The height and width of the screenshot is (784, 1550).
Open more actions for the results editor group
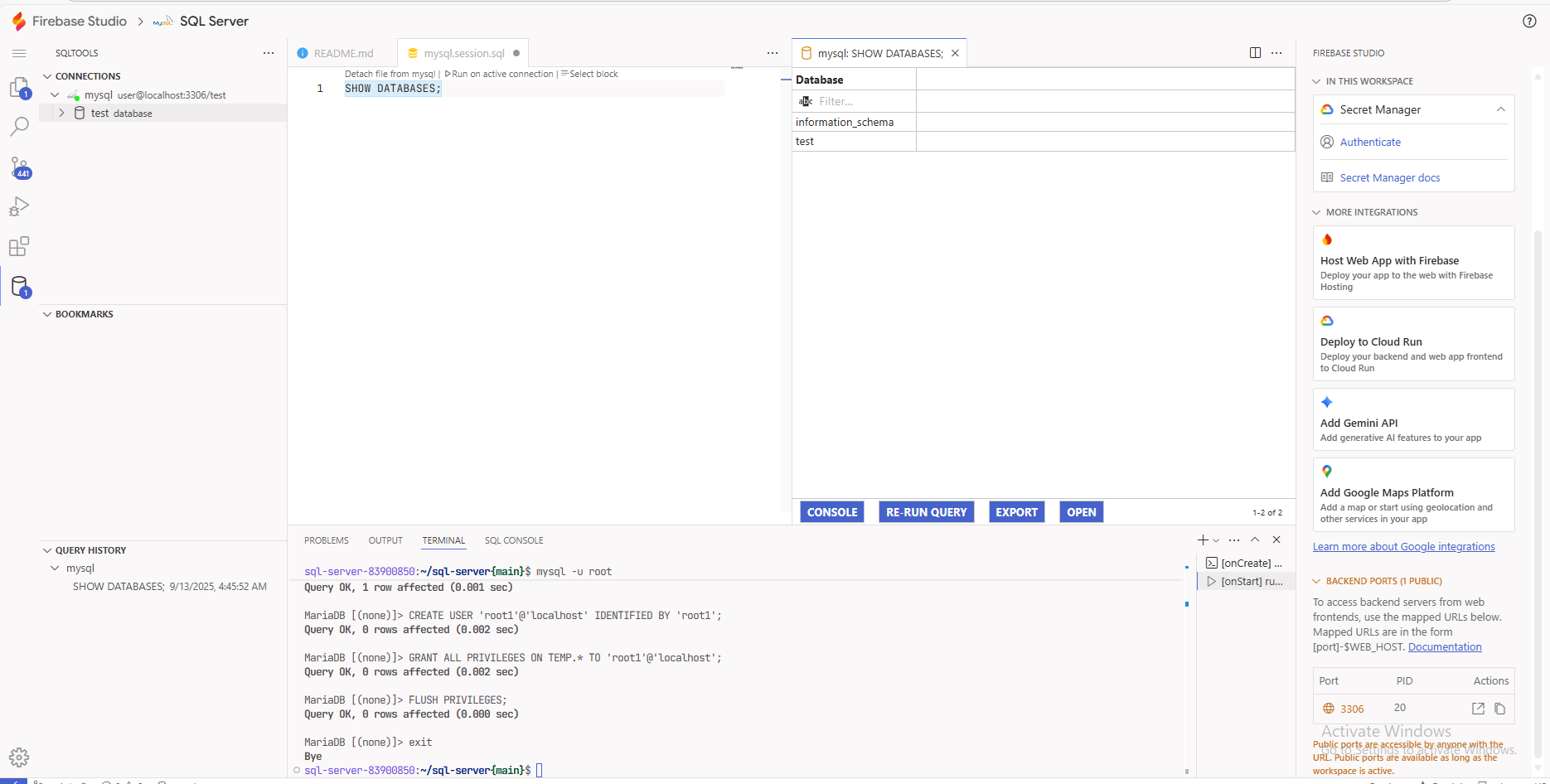[1276, 53]
